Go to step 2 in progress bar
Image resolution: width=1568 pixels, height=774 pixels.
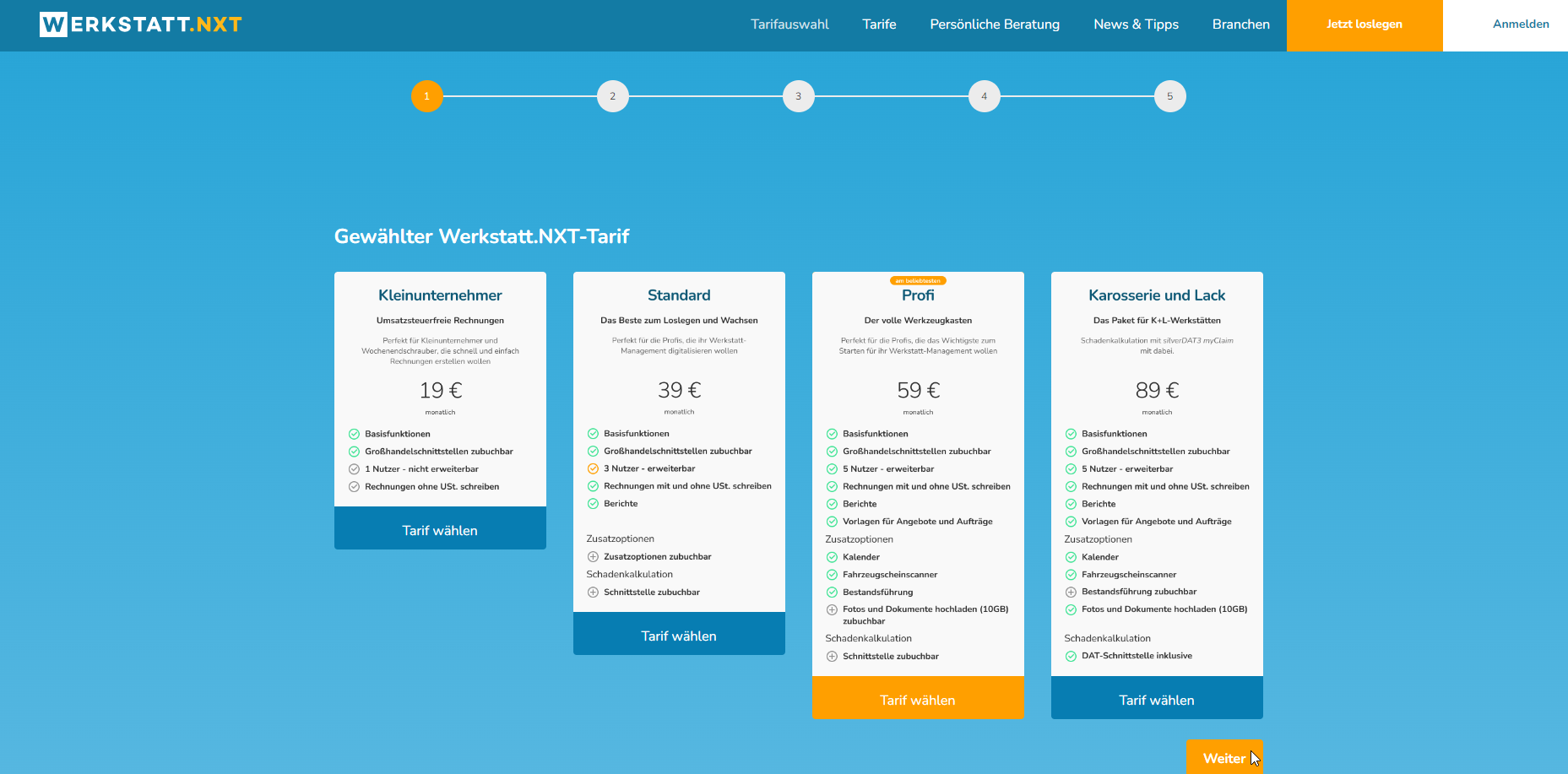click(x=613, y=96)
